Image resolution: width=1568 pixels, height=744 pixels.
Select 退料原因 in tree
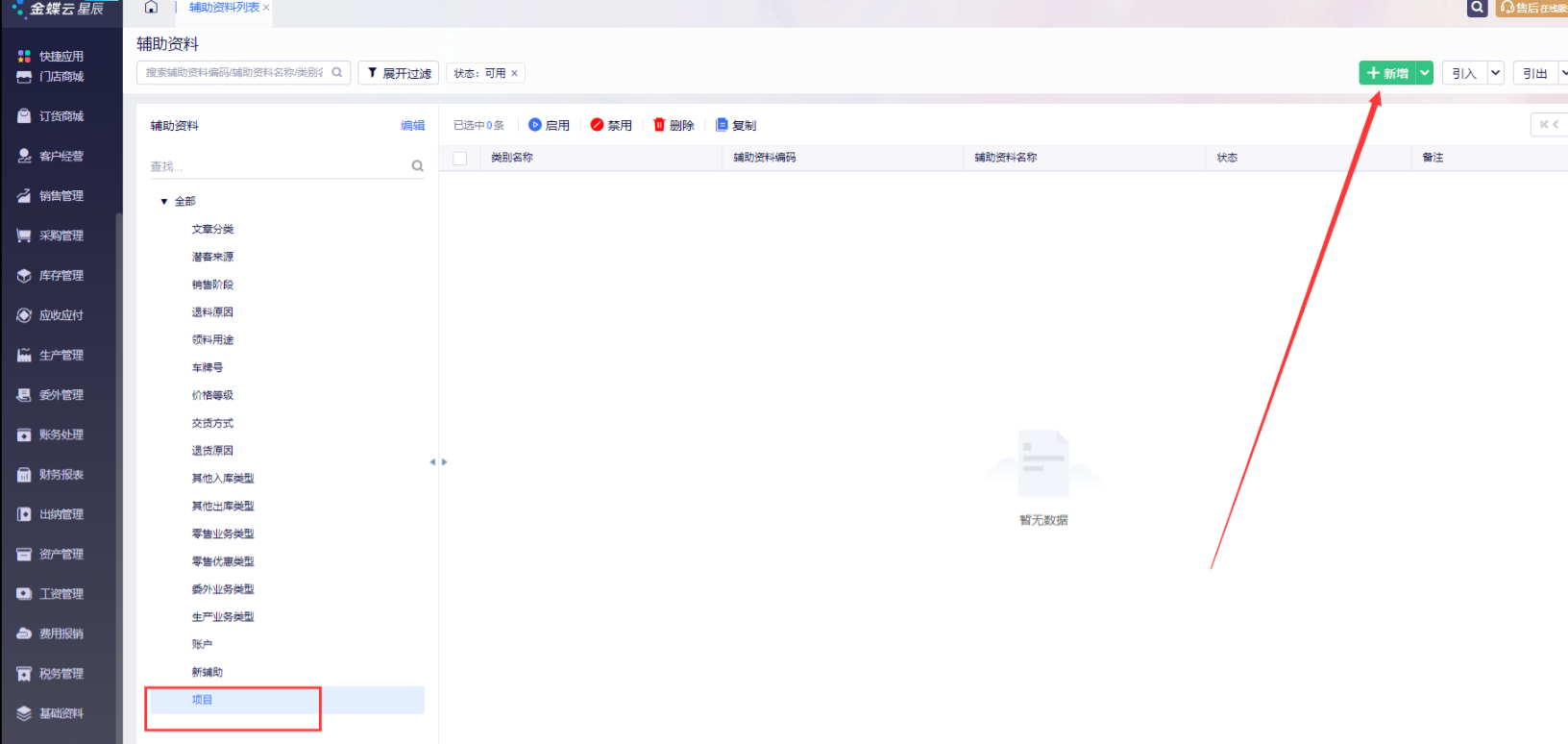point(212,312)
